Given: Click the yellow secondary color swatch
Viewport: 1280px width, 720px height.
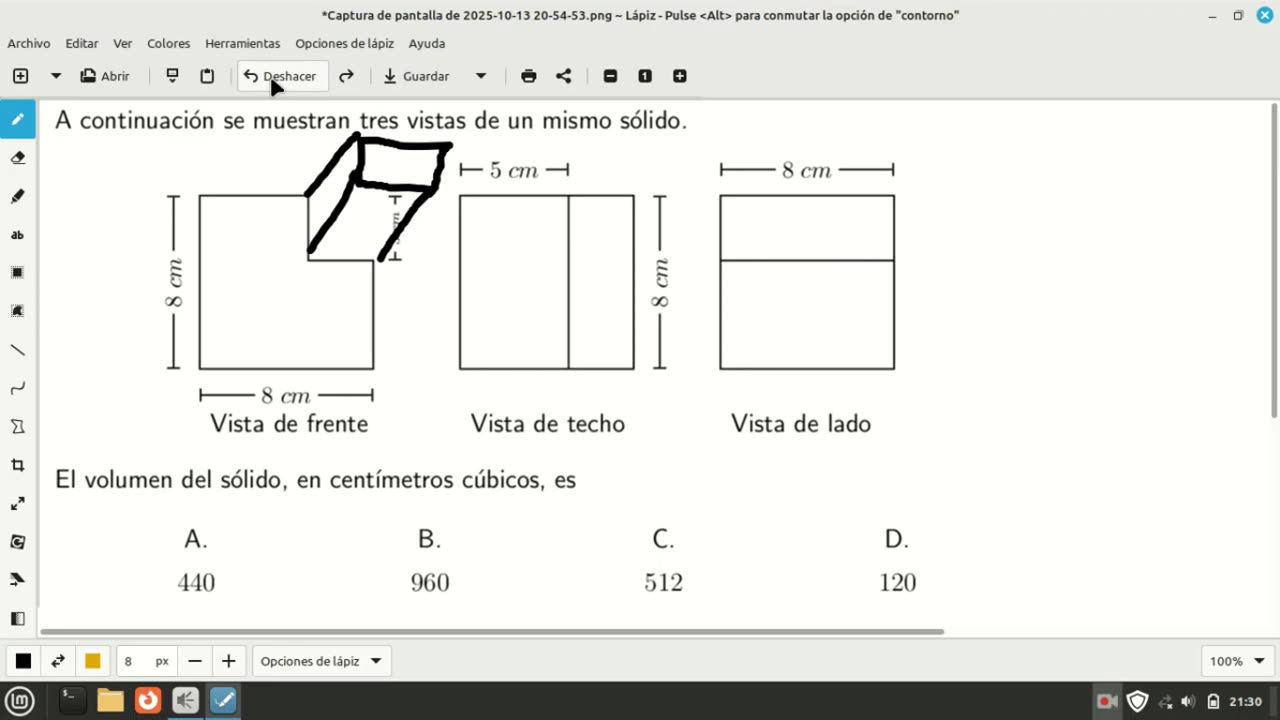Looking at the screenshot, I should tap(93, 661).
